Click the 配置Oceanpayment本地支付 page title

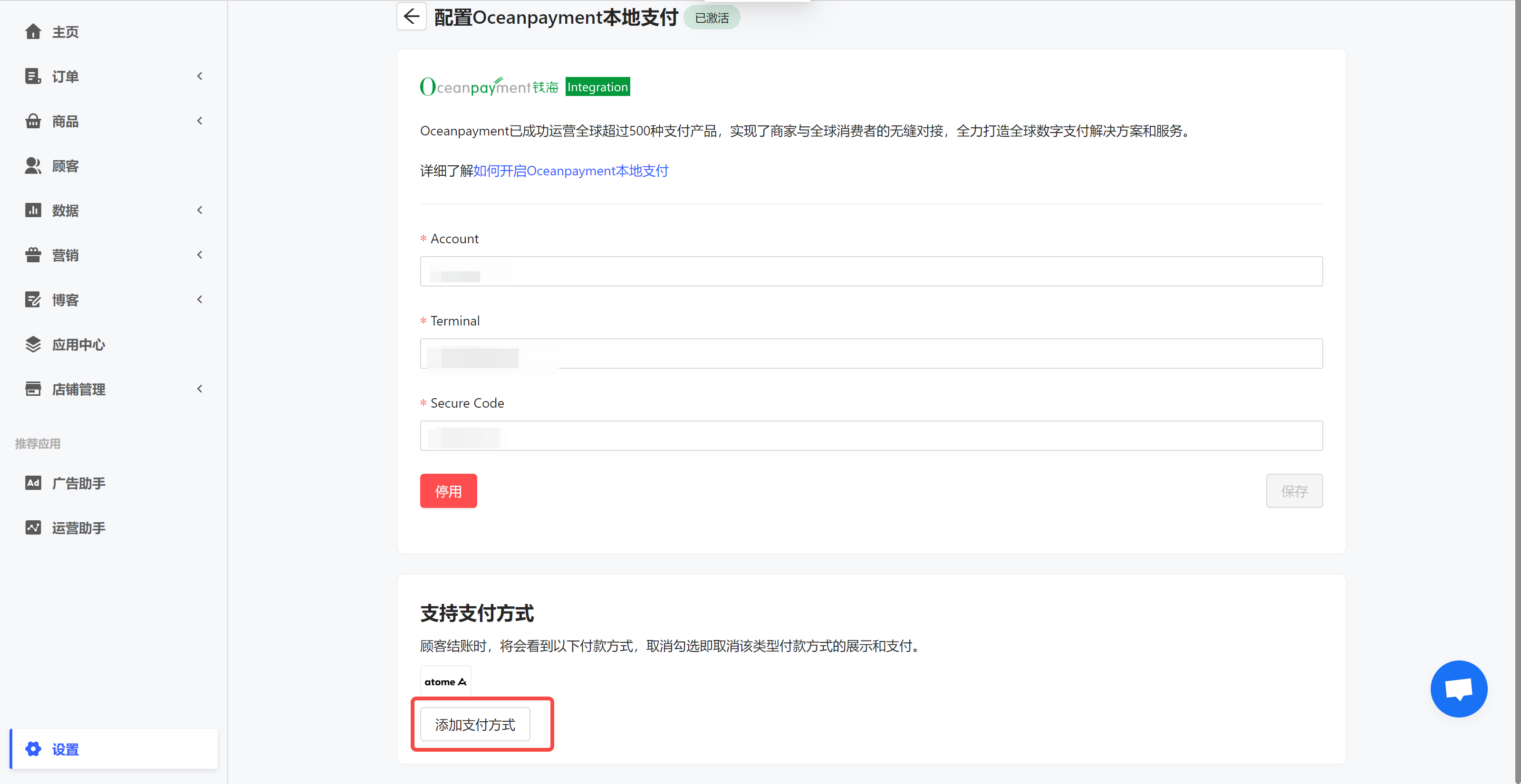click(x=556, y=17)
